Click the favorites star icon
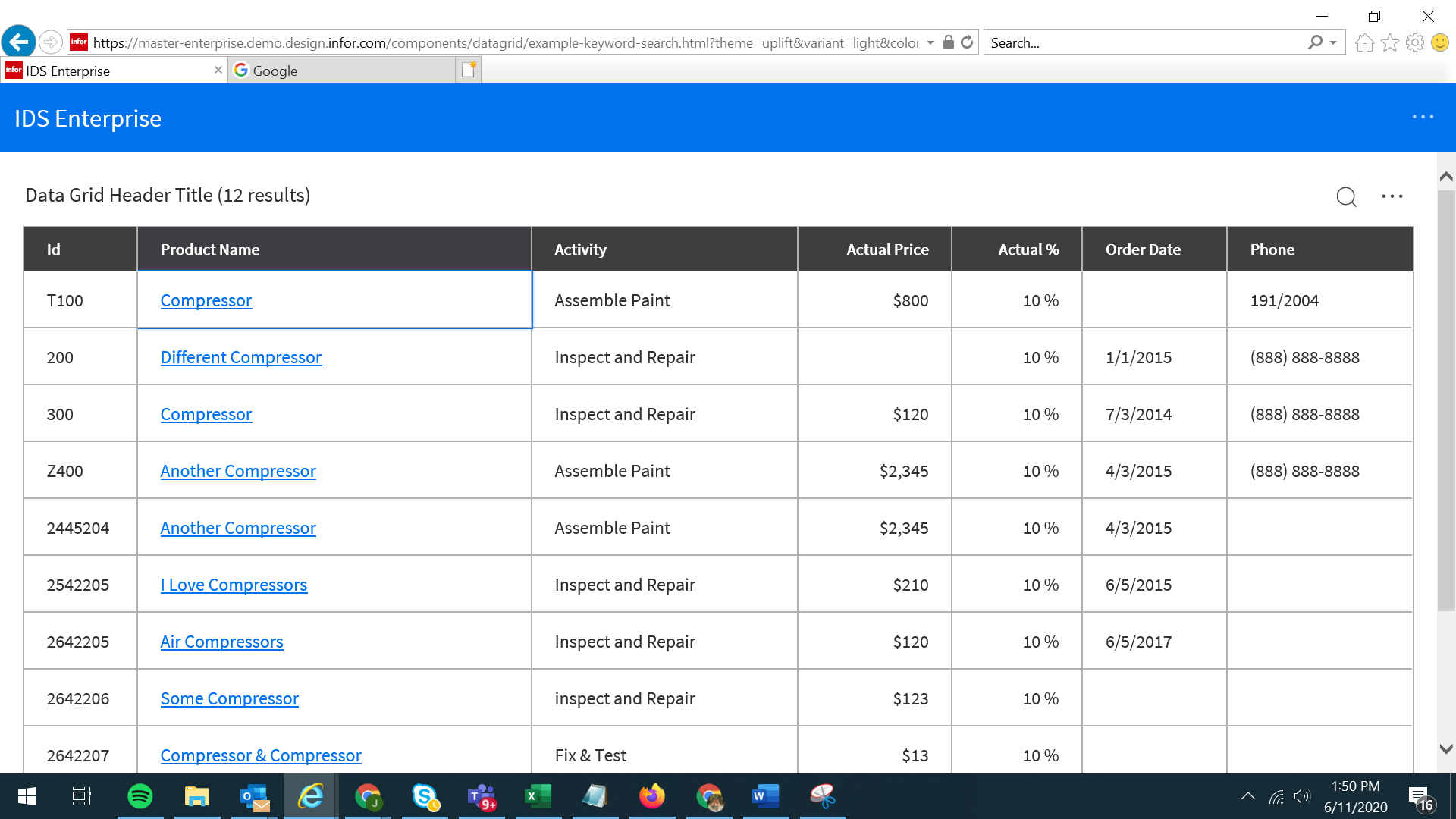Image resolution: width=1456 pixels, height=819 pixels. [1389, 42]
